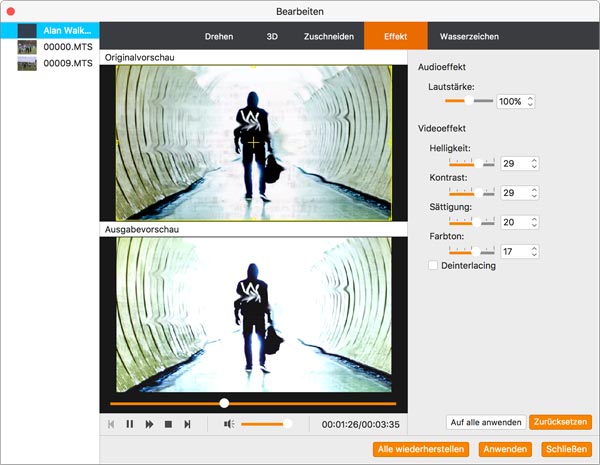Click the Anwenden button
This screenshot has height=465, width=600.
(x=505, y=449)
